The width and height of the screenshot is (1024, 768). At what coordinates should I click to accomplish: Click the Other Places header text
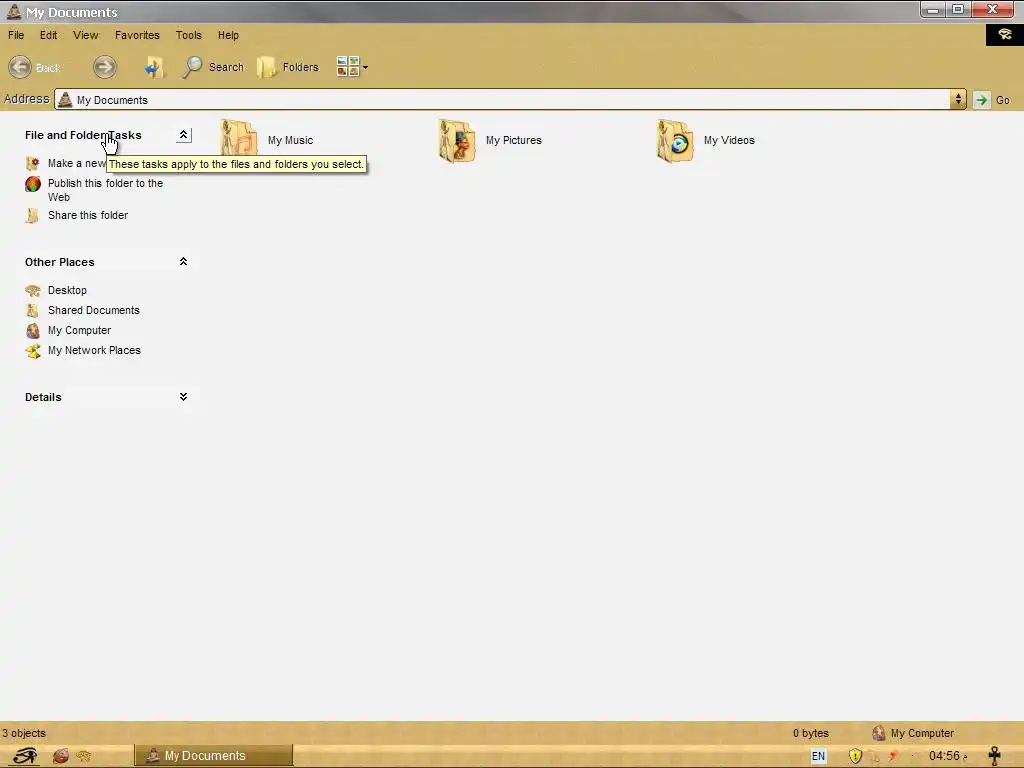coord(59,262)
